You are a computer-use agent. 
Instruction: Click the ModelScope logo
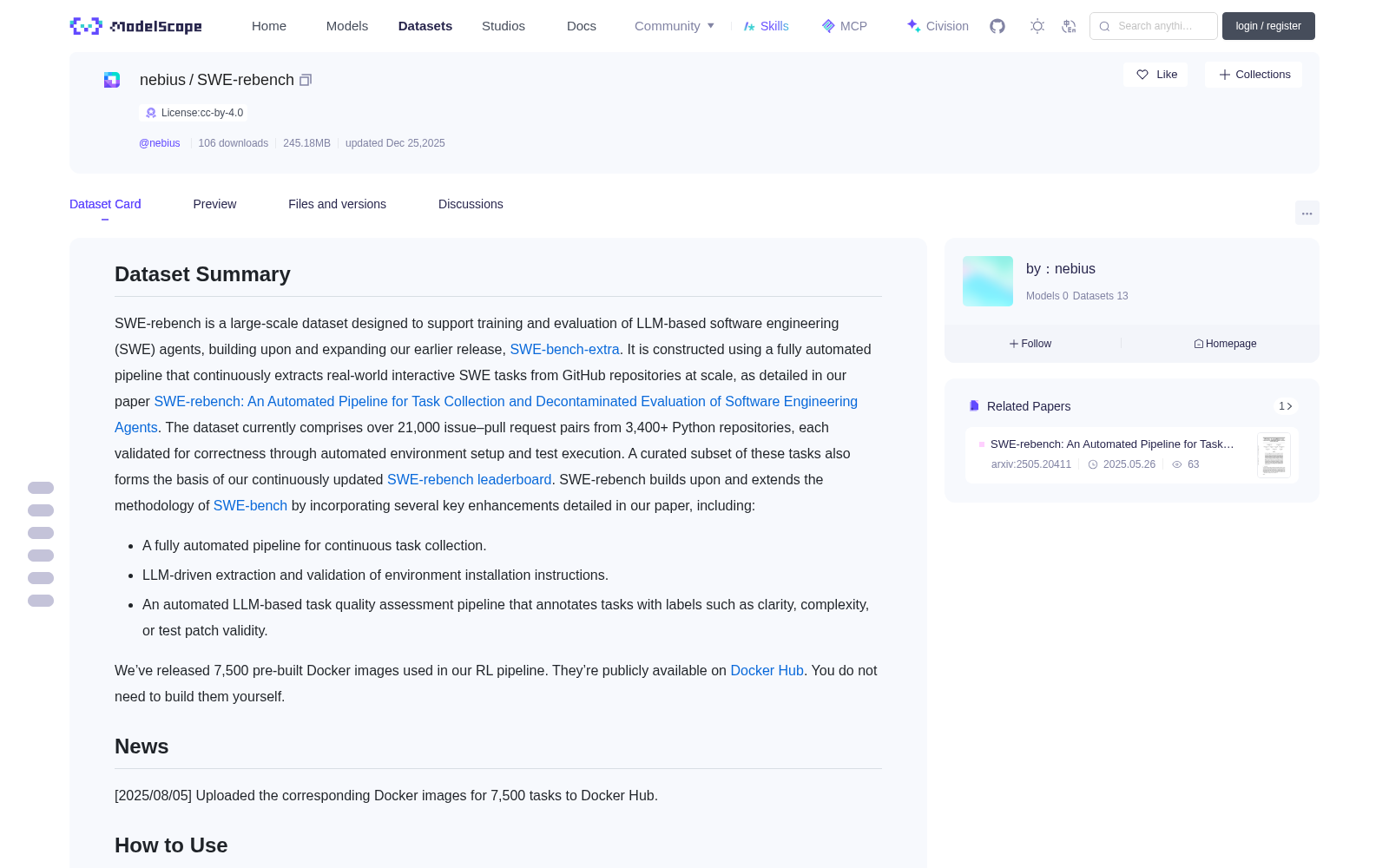(136, 26)
